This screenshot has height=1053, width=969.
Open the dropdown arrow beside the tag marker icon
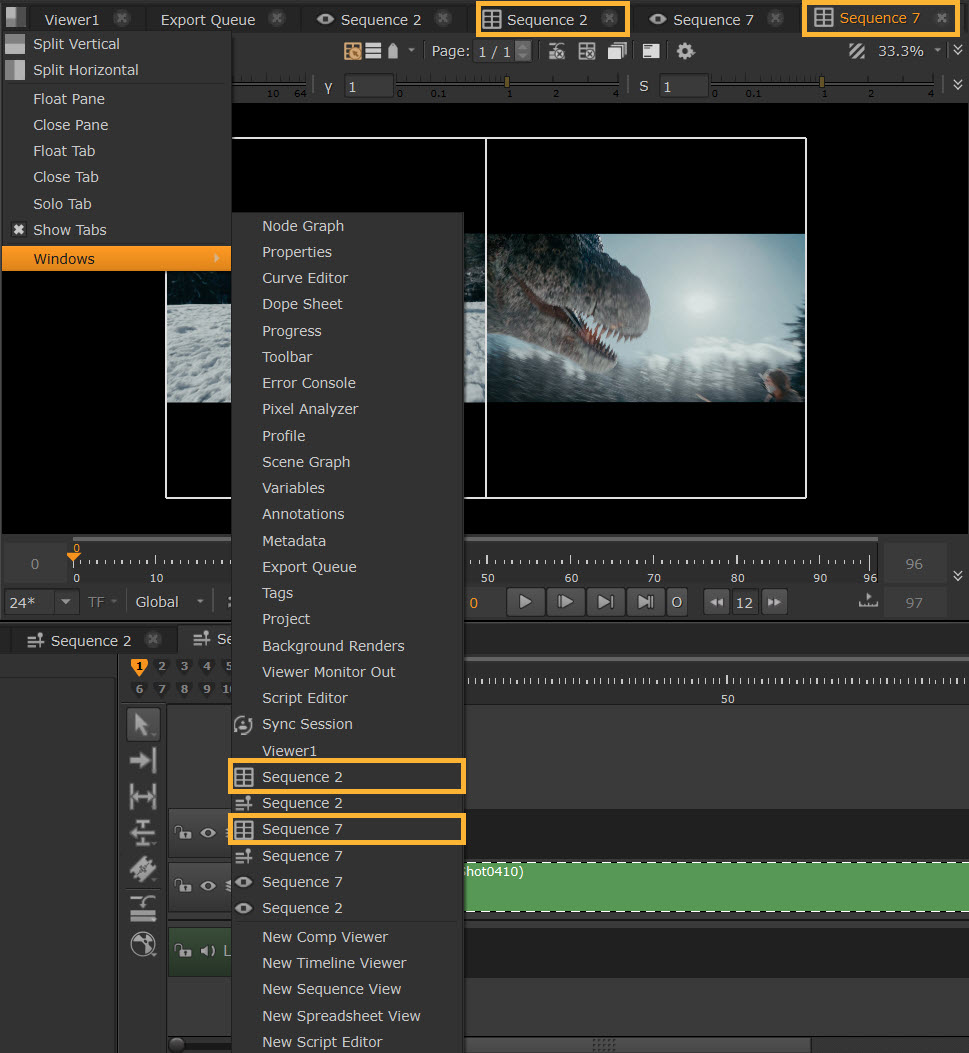412,50
